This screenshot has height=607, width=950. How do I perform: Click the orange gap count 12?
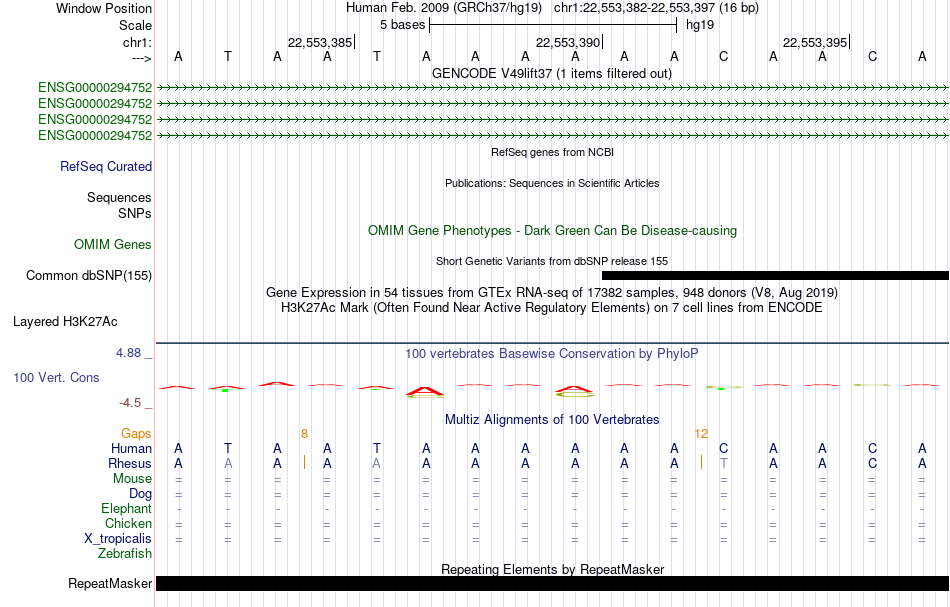[701, 434]
